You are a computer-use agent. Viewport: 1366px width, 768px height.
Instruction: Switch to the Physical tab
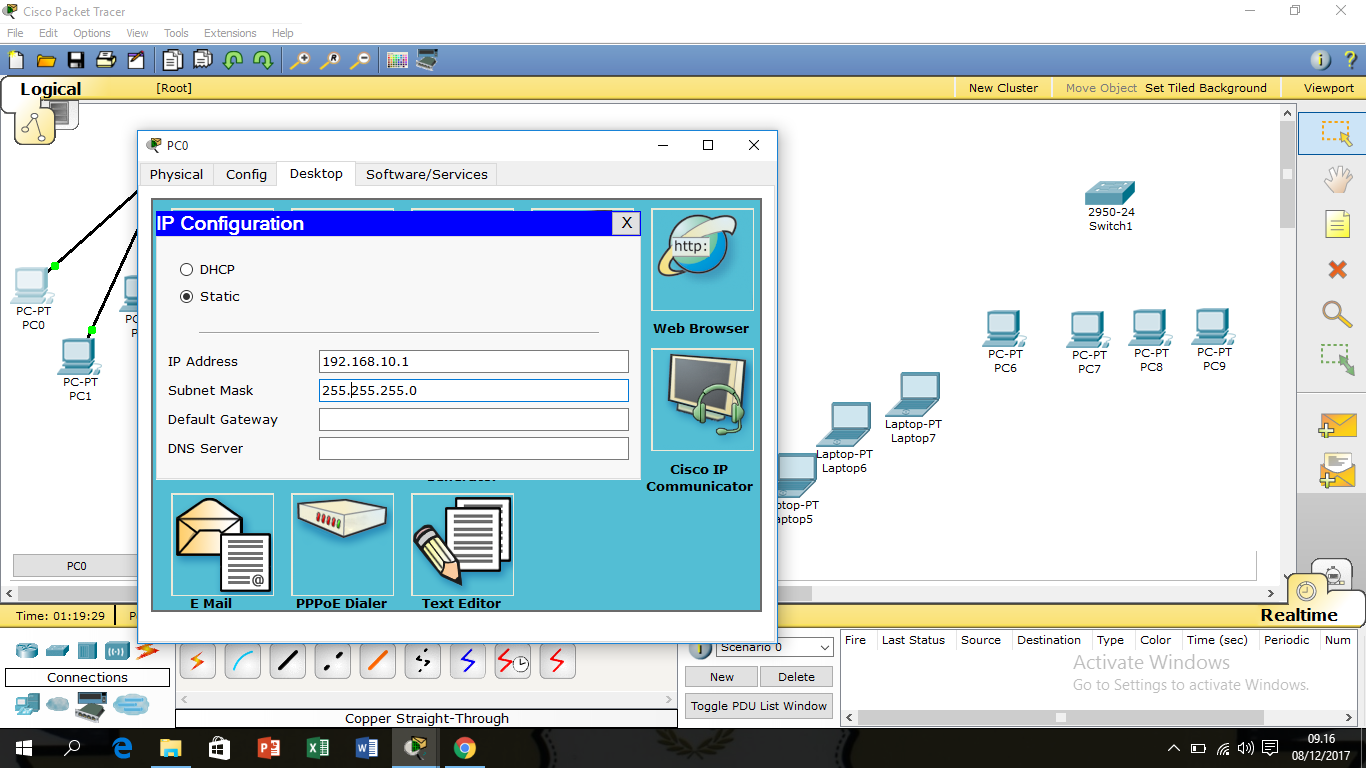click(176, 174)
